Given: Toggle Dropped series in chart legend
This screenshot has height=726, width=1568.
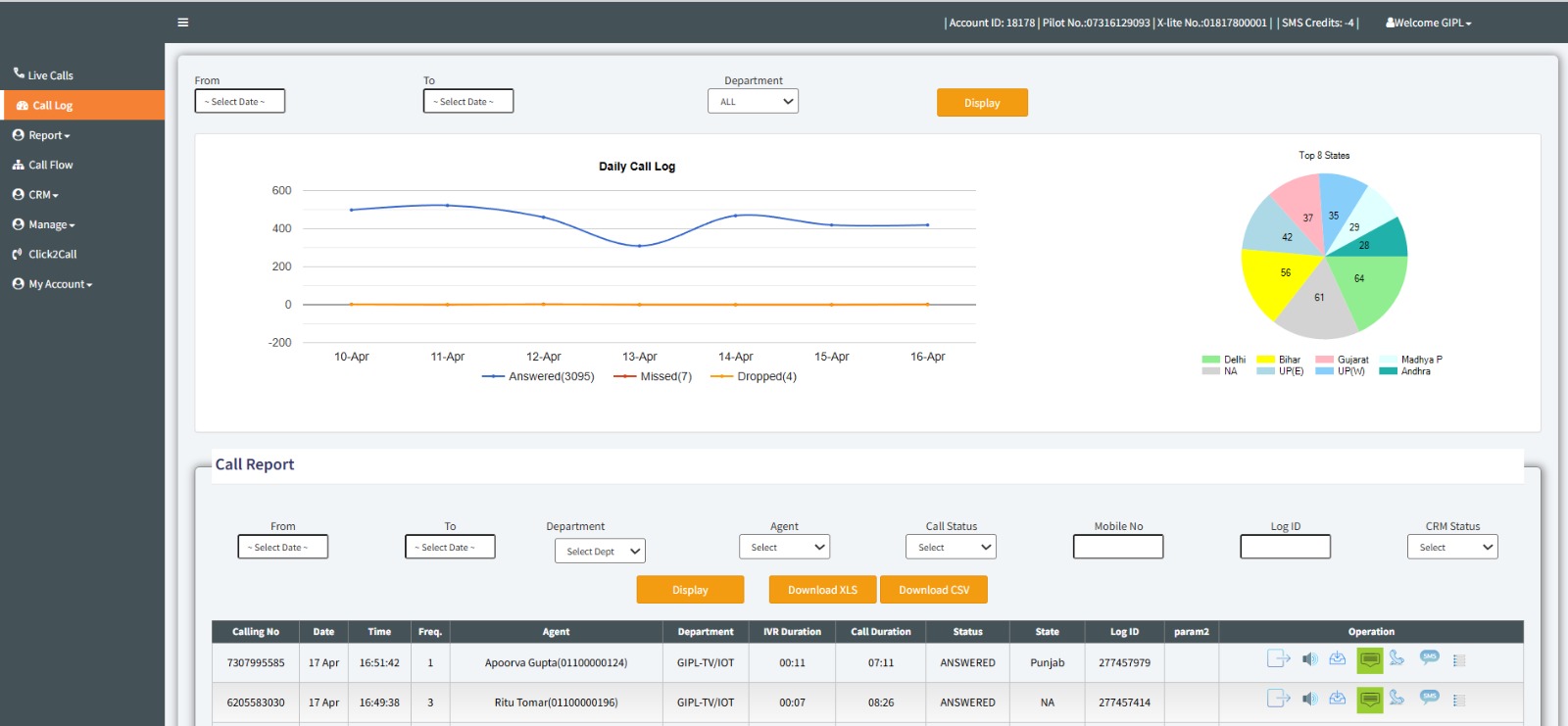Looking at the screenshot, I should pos(754,377).
